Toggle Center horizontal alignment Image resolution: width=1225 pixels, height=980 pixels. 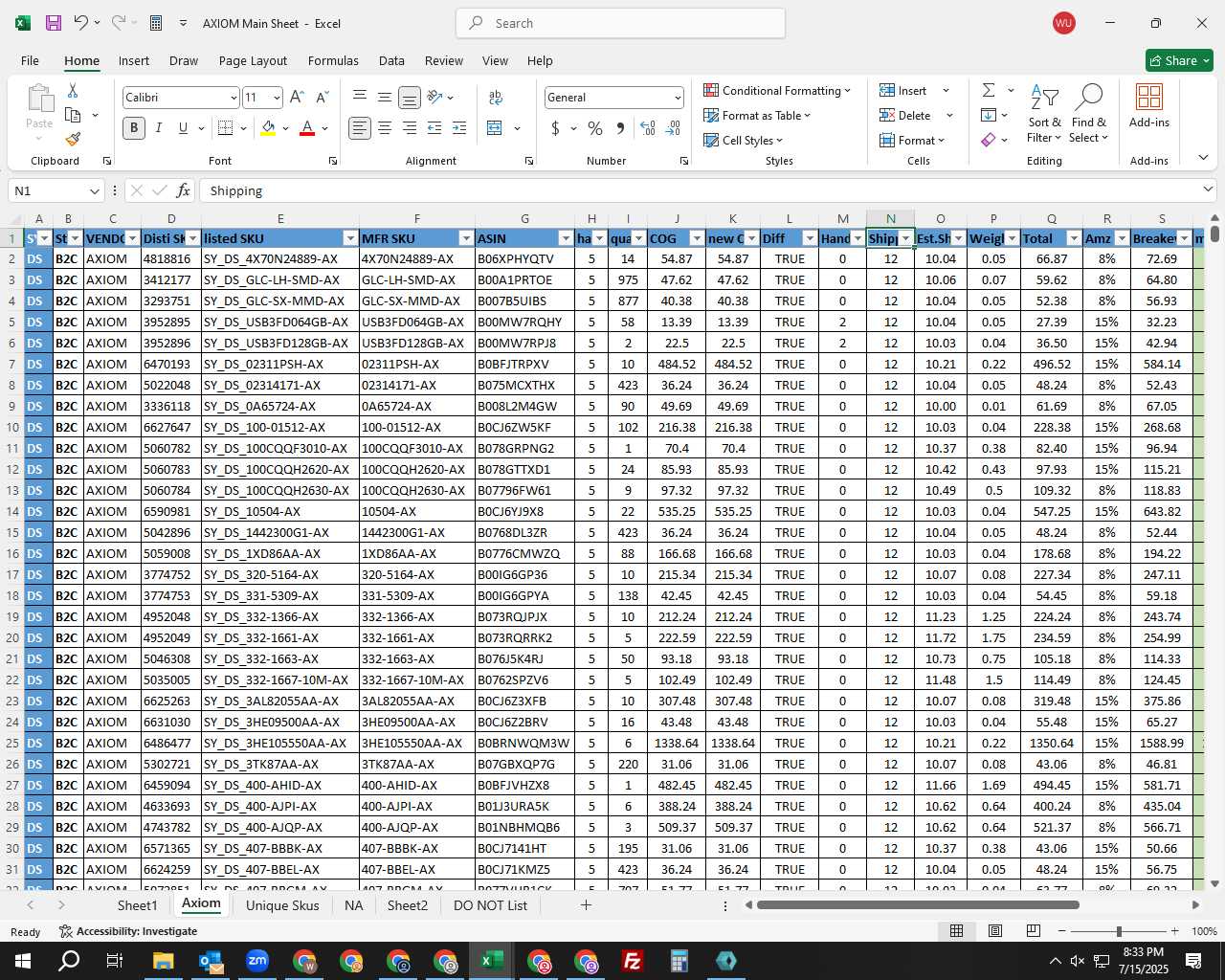point(385,128)
